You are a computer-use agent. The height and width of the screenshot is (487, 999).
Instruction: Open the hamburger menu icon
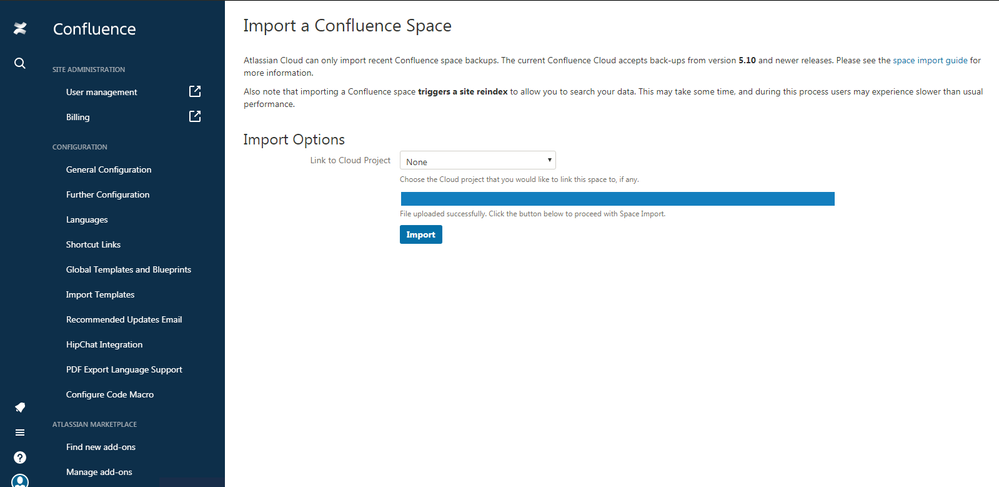[20, 432]
